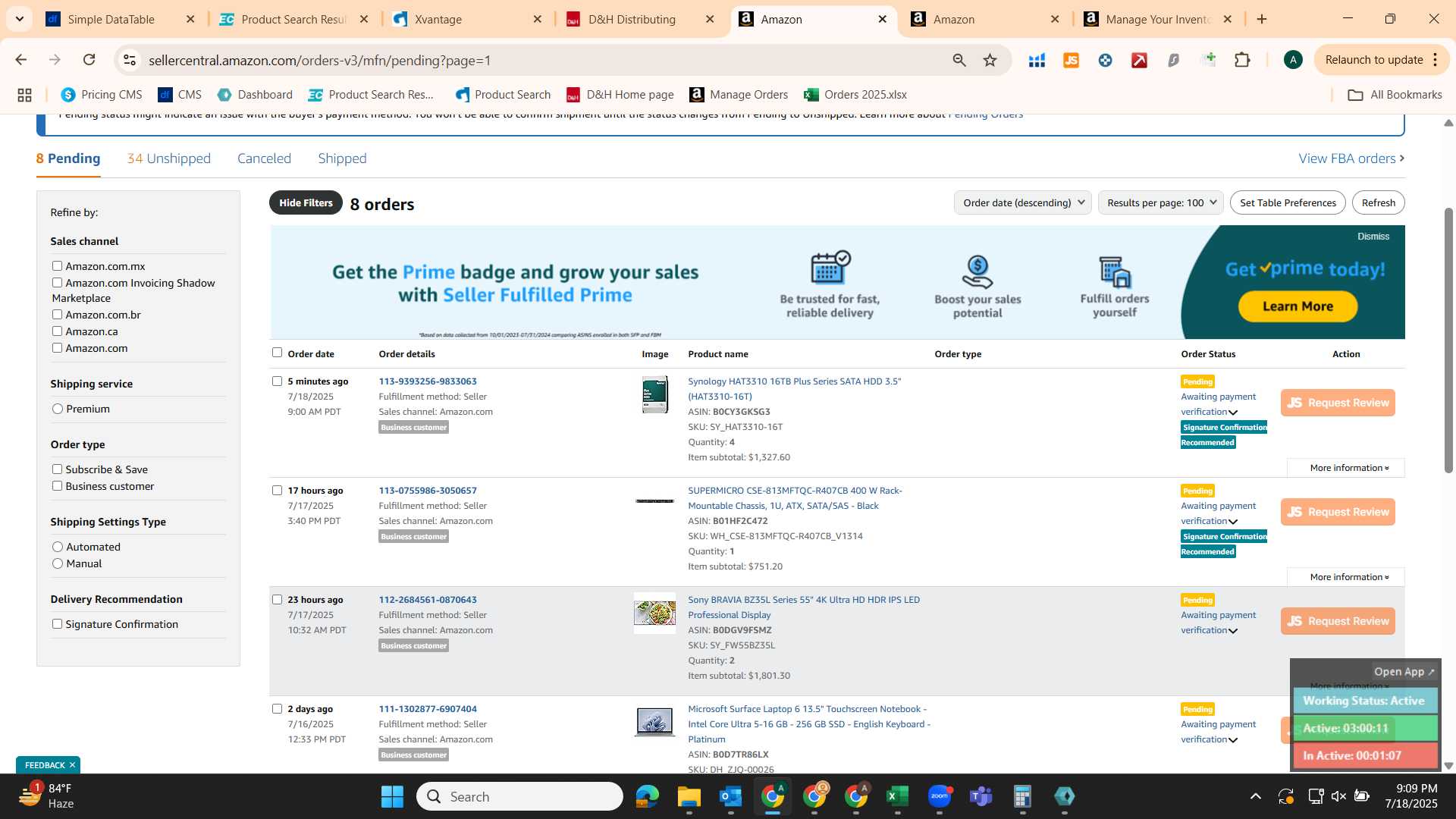The image size is (1456, 819).
Task: Open the tab search dropdown arrow at top left
Action: coord(19,19)
